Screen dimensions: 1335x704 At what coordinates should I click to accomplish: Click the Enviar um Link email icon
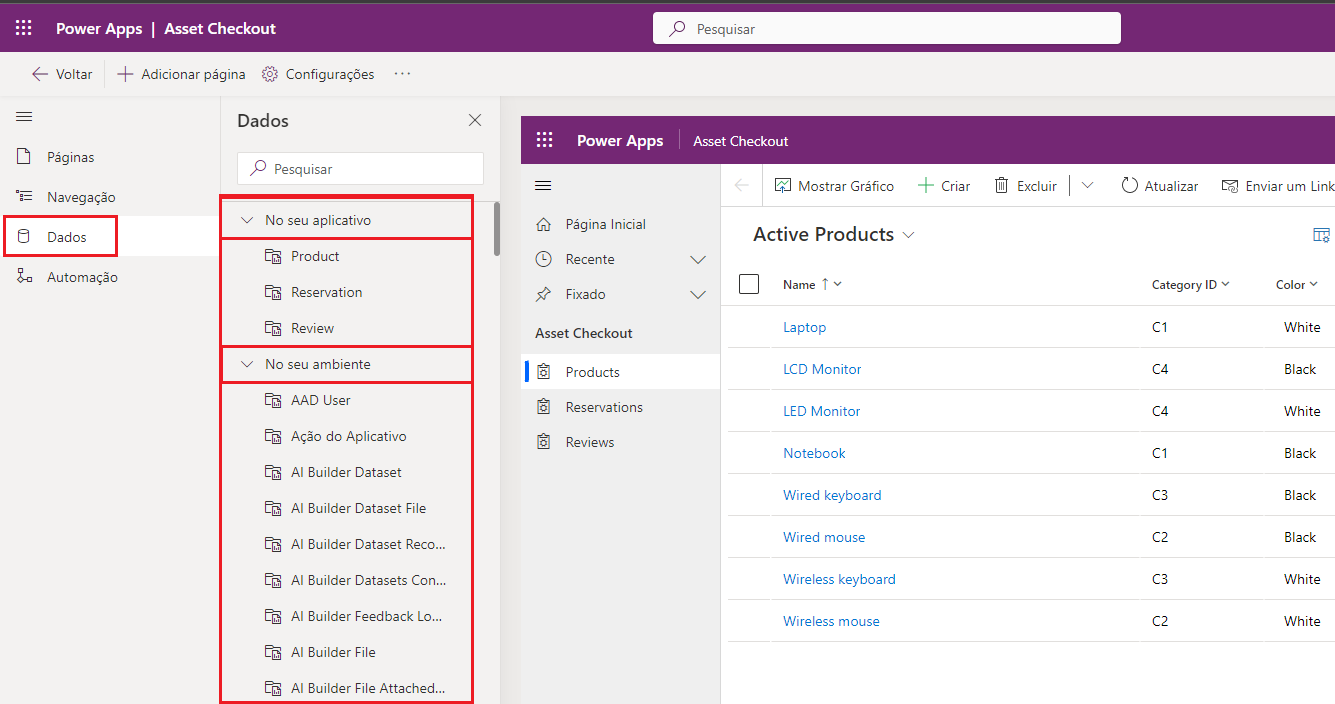1230,186
